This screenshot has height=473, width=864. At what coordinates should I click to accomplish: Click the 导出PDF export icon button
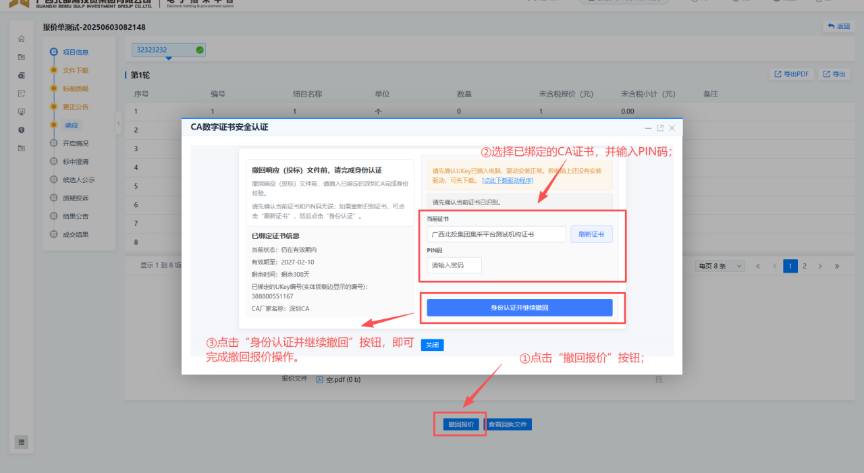point(791,74)
